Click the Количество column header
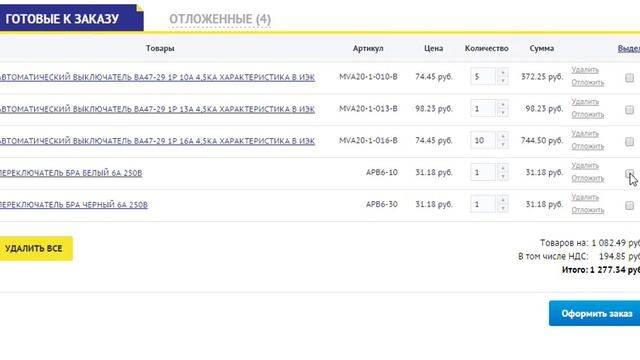The image size is (640, 360). pyautogui.click(x=487, y=48)
